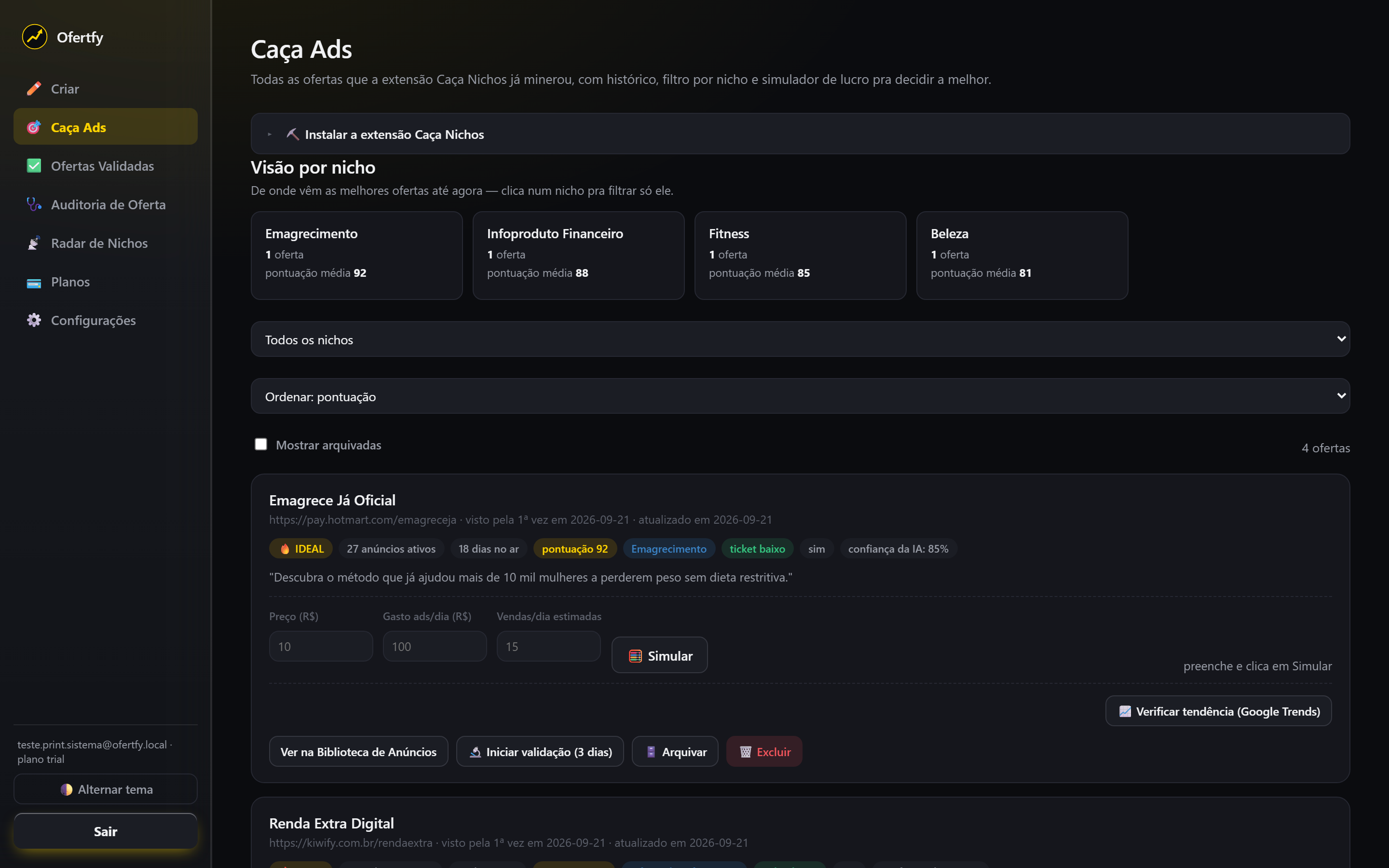Open Auditoria de Oferta page
The image size is (1389, 868).
pyautogui.click(x=106, y=204)
